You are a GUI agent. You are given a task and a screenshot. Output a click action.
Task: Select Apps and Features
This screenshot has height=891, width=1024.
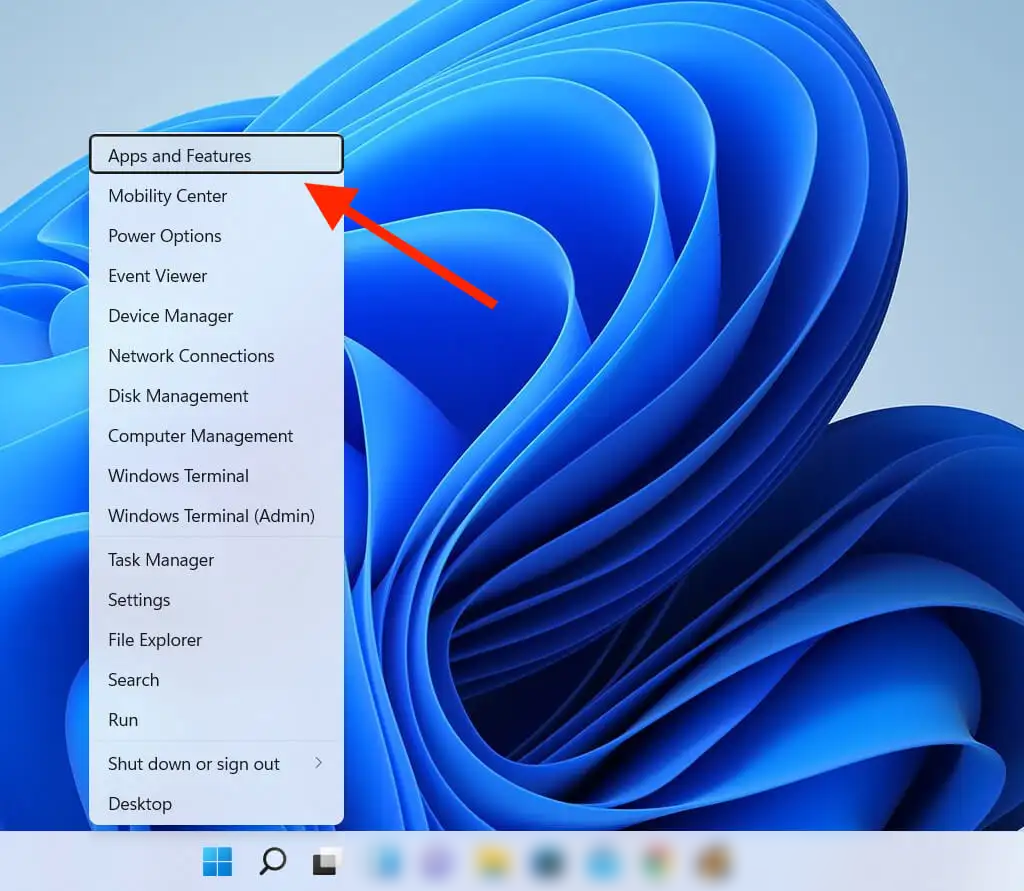180,156
